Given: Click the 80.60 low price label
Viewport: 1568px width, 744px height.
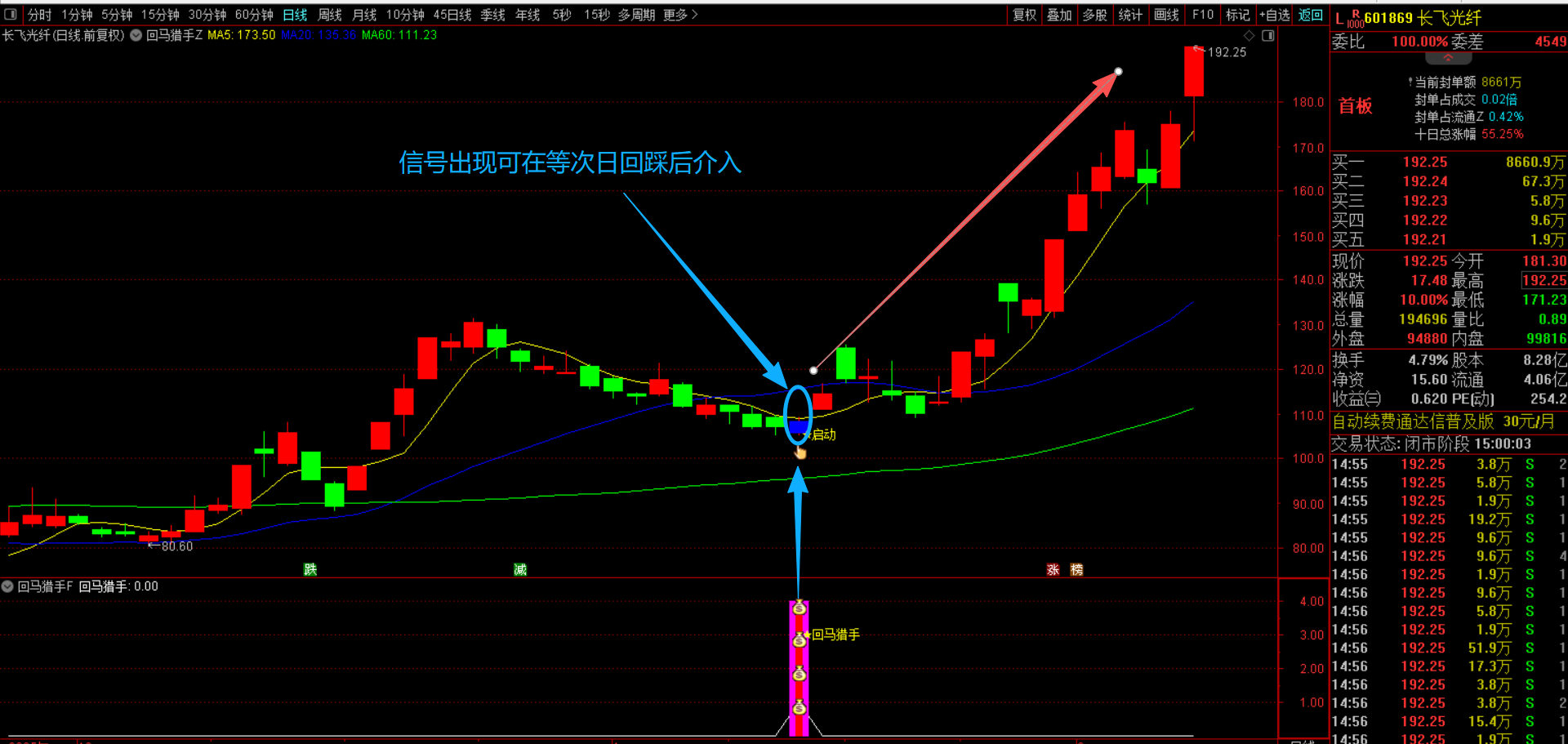Looking at the screenshot, I should (177, 546).
